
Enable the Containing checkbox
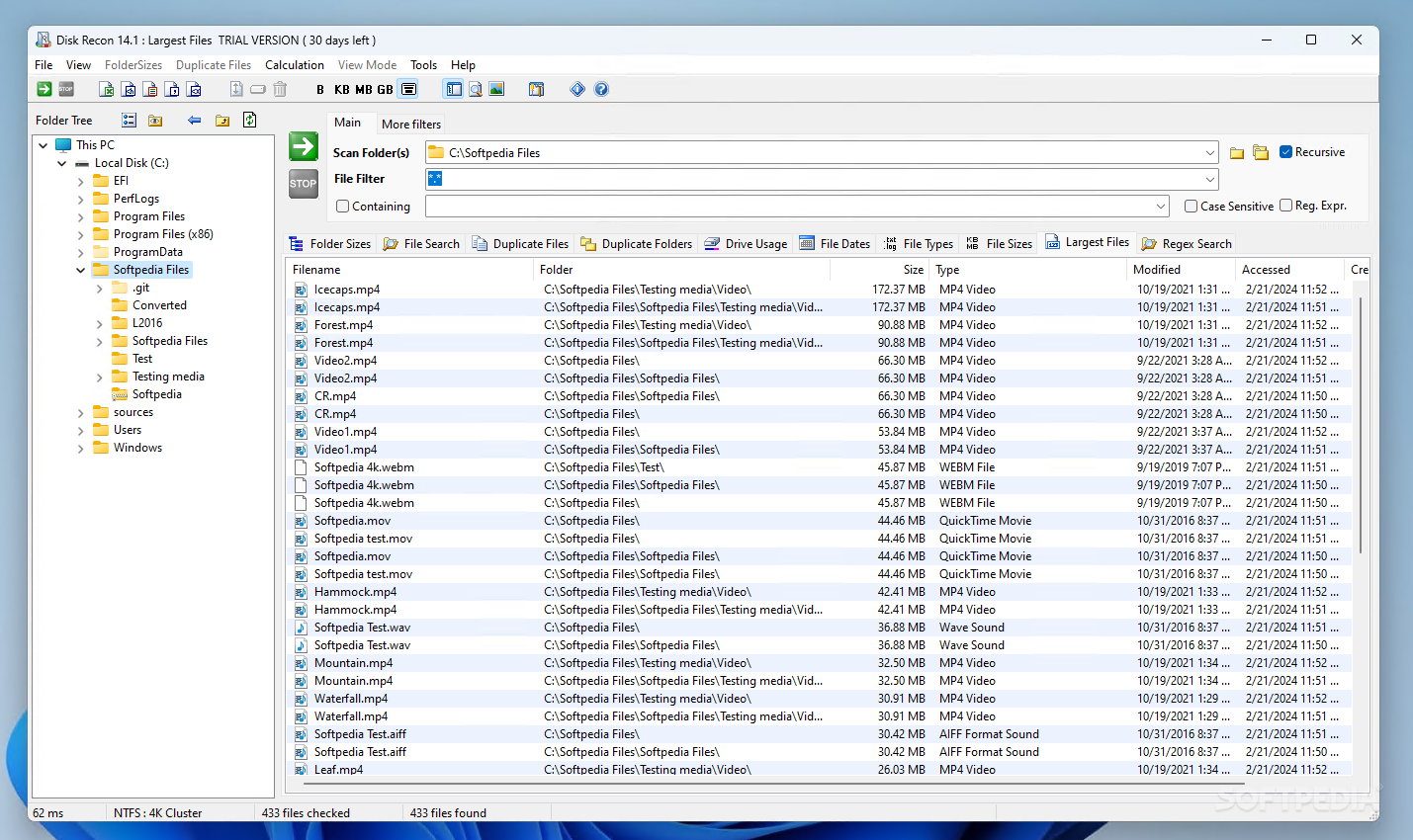point(343,207)
